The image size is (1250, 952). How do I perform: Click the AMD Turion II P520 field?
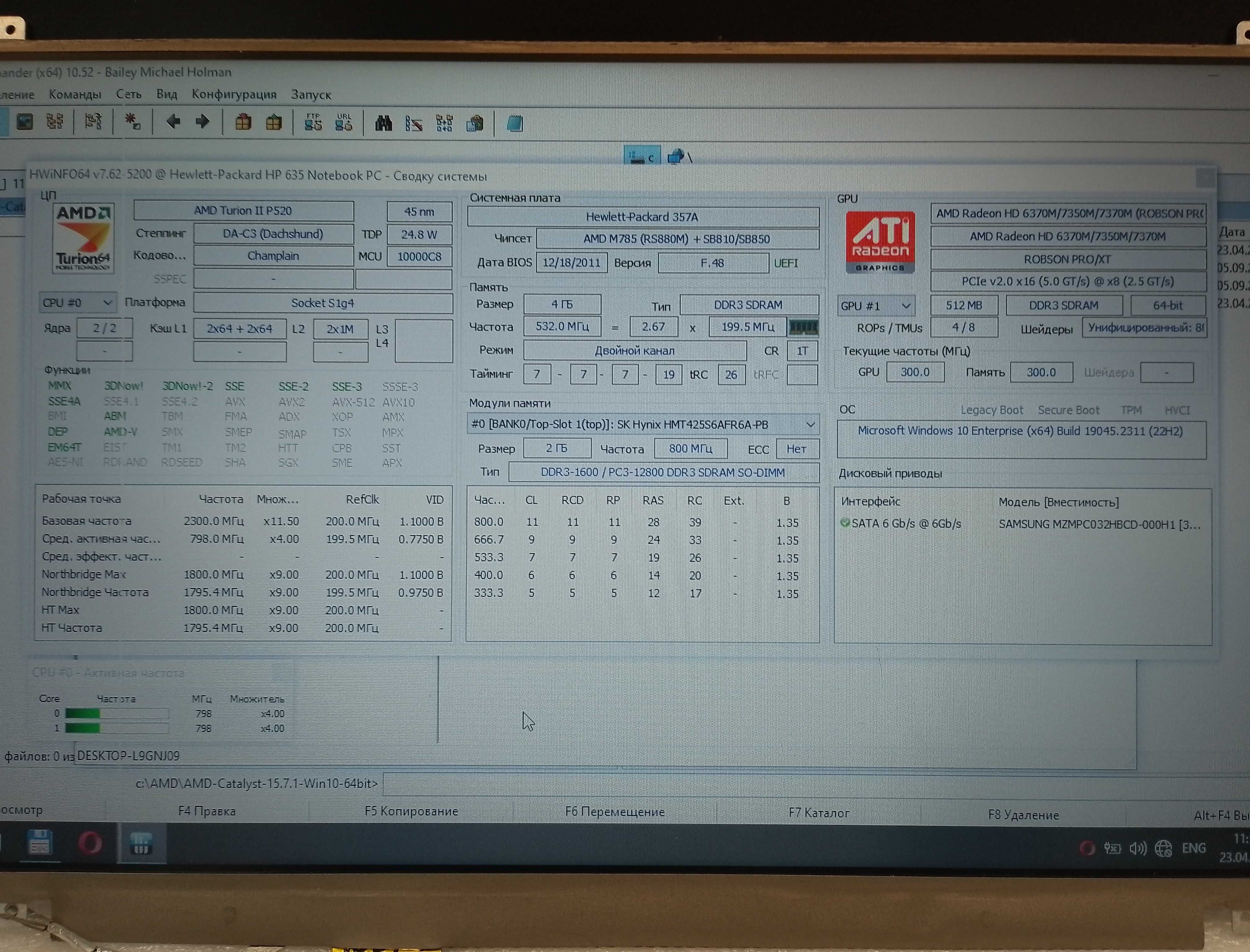[244, 211]
